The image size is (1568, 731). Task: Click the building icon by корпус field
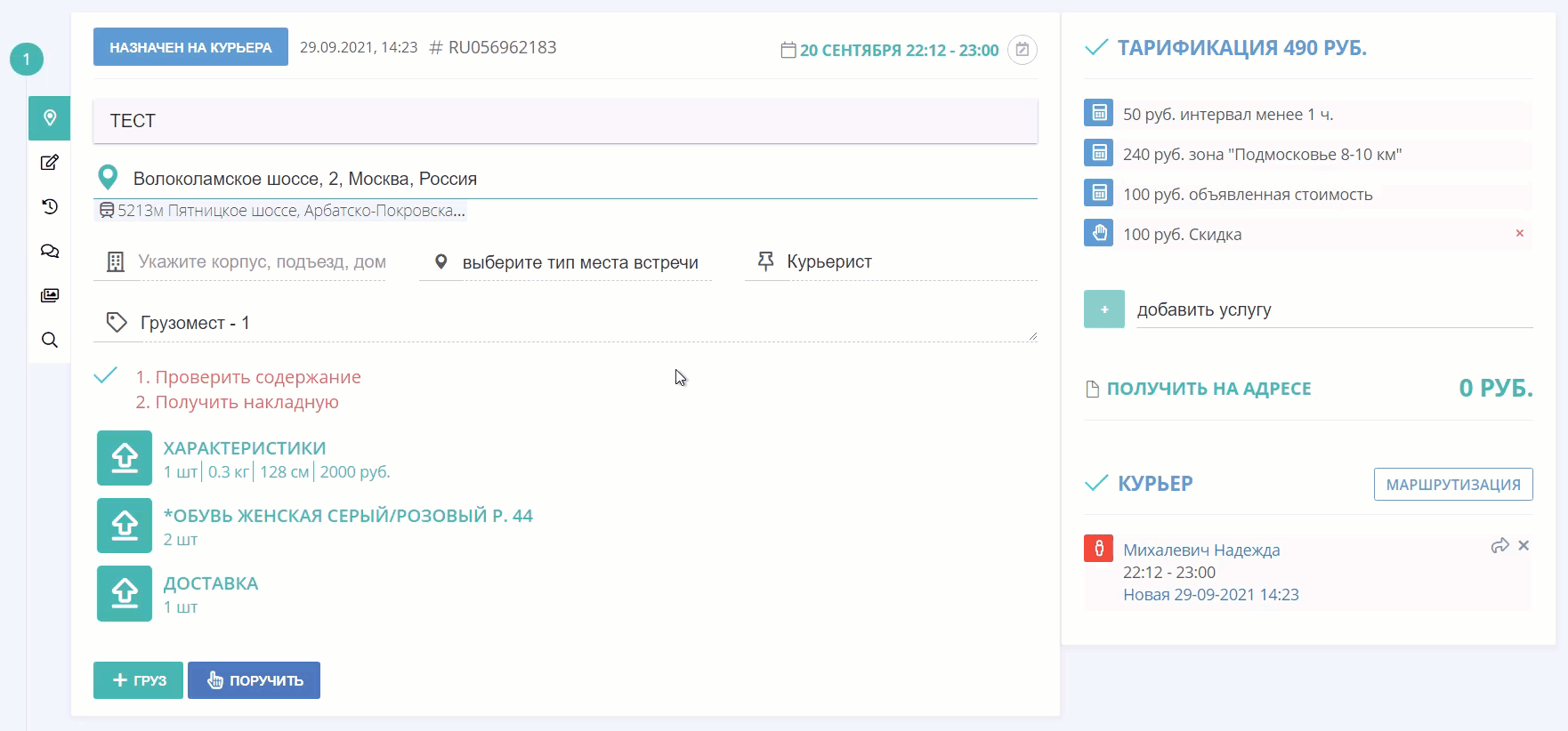coord(116,261)
